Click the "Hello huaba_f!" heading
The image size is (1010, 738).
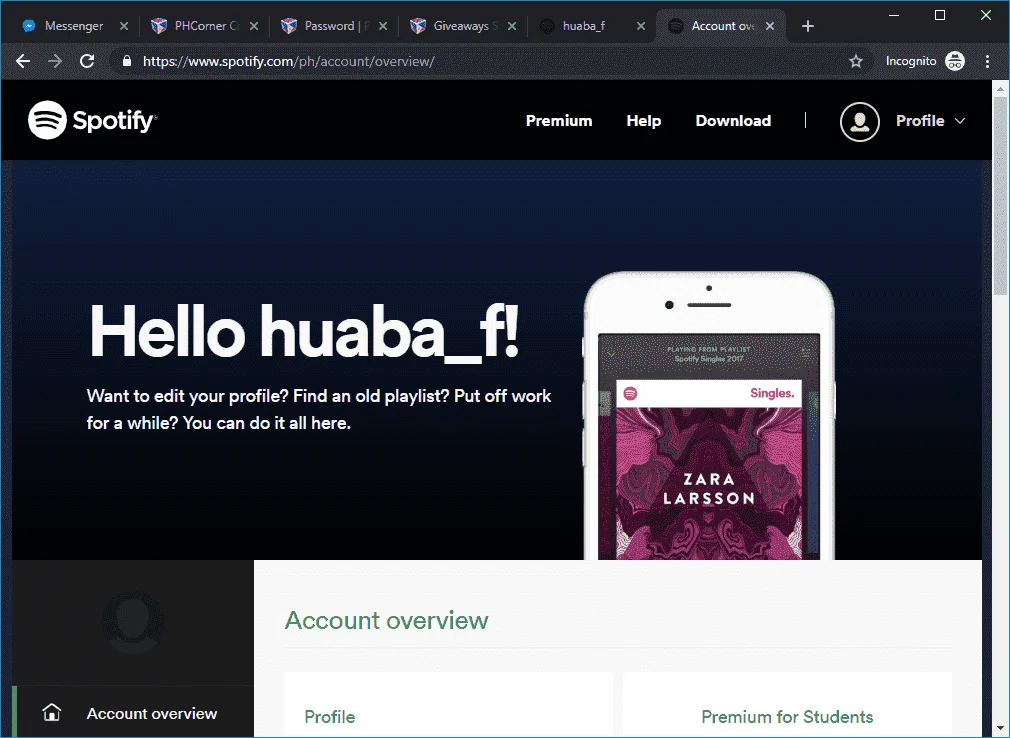tap(304, 333)
